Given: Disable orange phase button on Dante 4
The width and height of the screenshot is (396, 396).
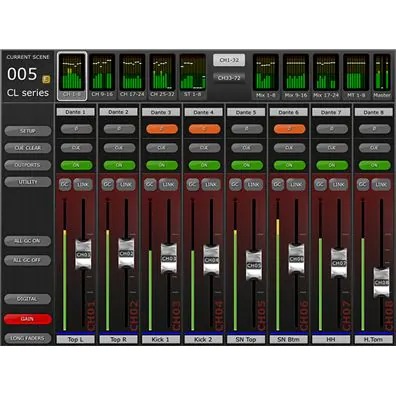Looking at the screenshot, I should pos(204,129).
